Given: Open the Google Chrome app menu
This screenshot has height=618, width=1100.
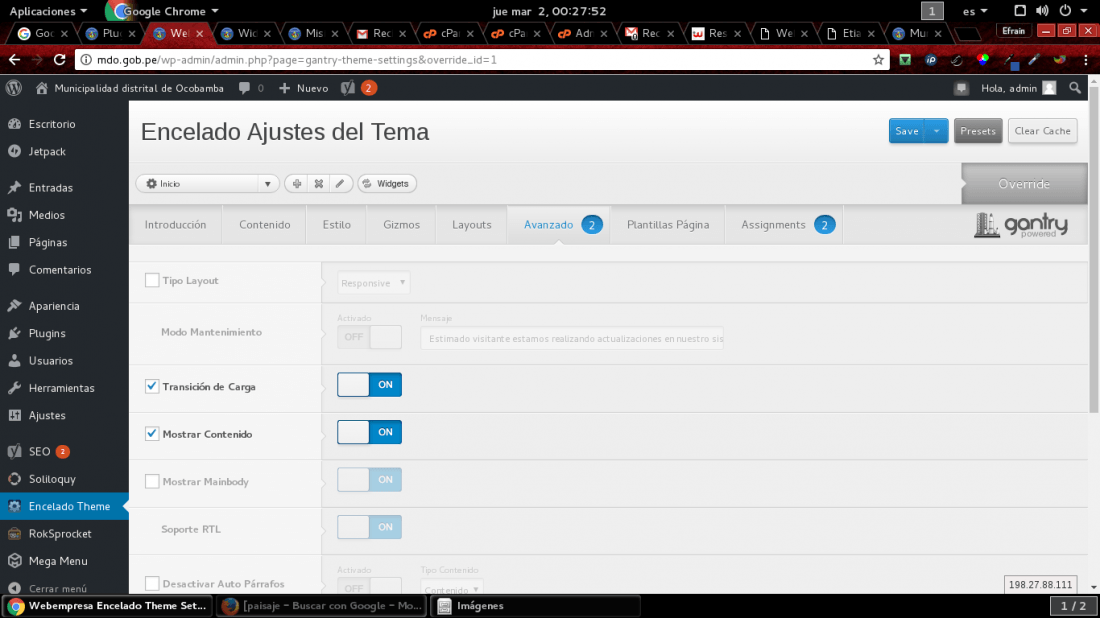Looking at the screenshot, I should [166, 11].
